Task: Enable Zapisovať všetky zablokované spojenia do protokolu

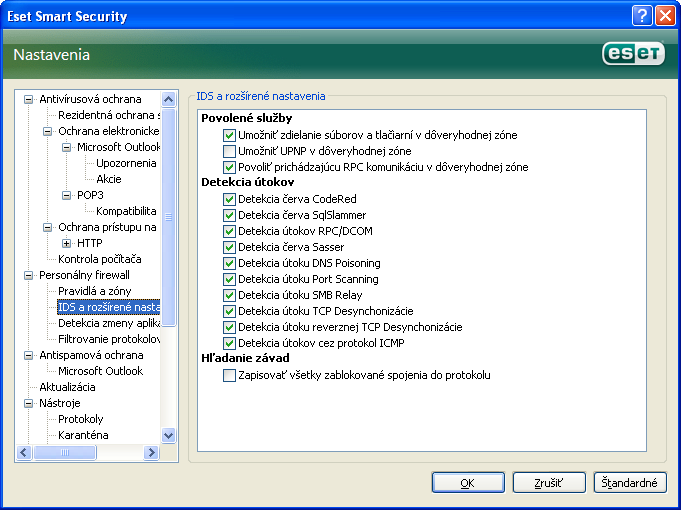Action: coord(229,375)
